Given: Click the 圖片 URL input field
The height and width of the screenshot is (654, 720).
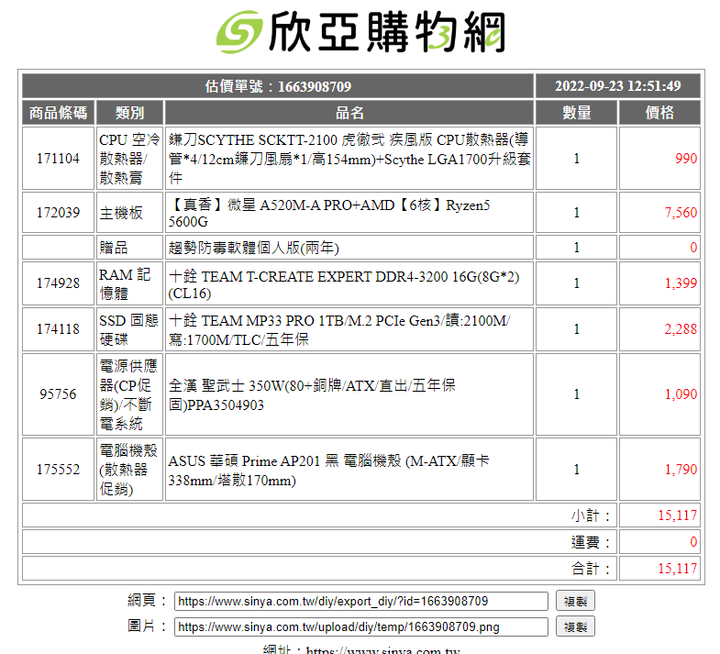Looking at the screenshot, I should [x=361, y=627].
